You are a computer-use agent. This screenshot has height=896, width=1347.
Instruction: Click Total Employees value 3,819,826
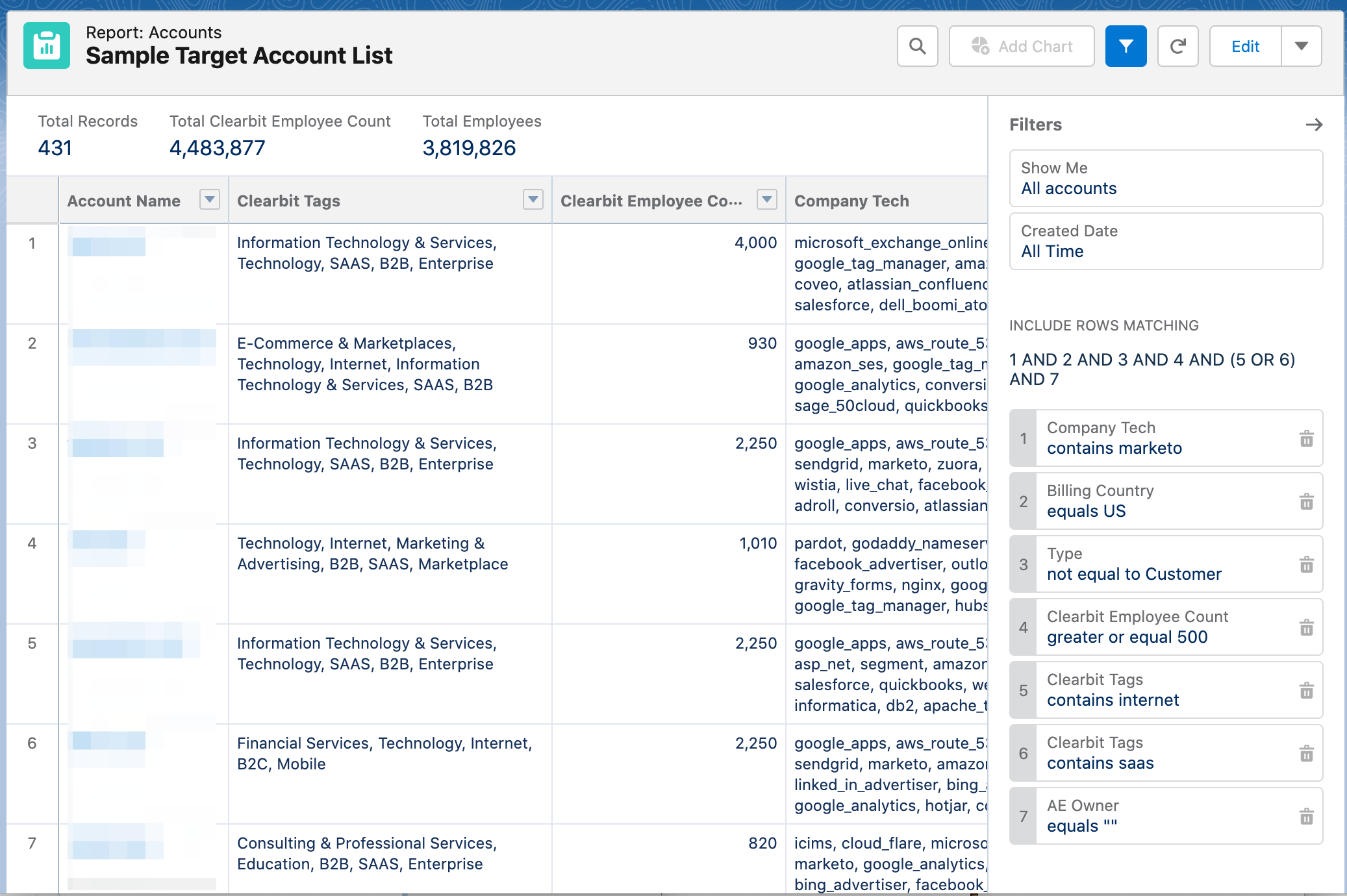pyautogui.click(x=469, y=148)
